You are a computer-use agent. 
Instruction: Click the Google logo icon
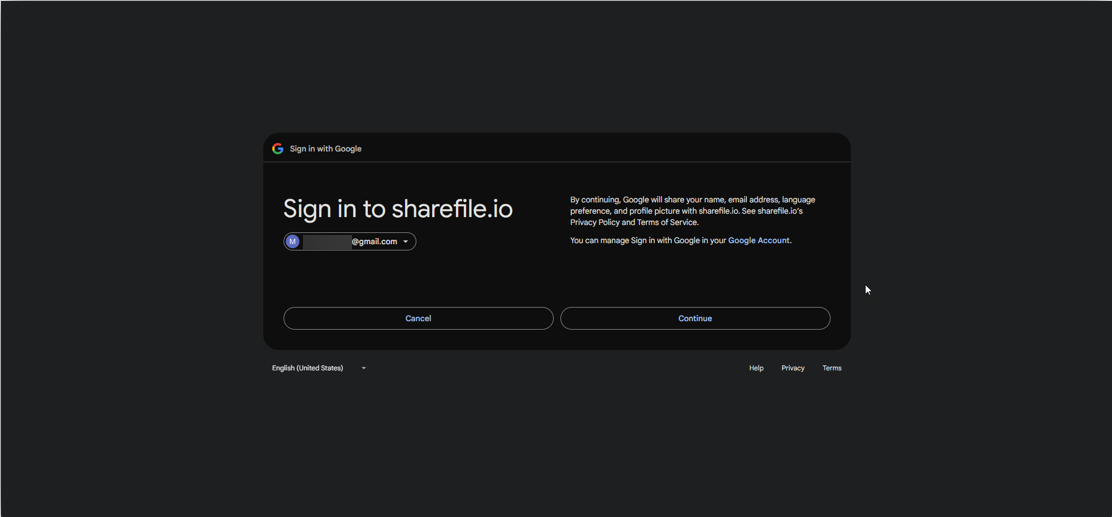[277, 149]
